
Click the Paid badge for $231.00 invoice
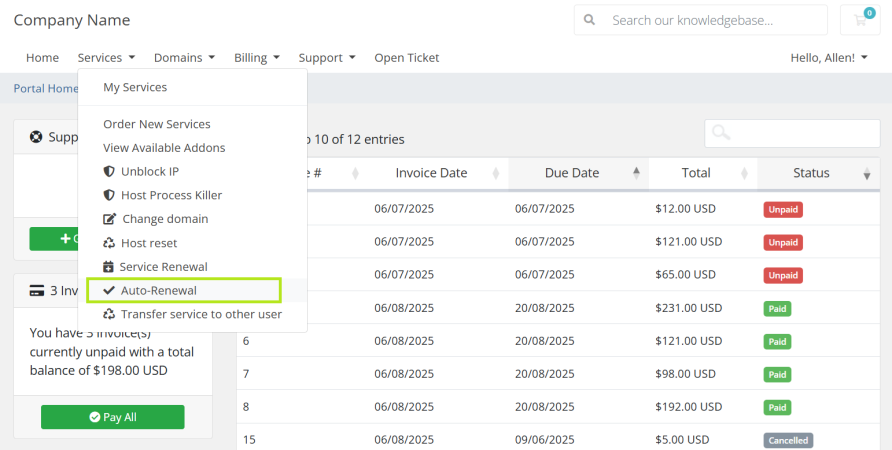coord(777,309)
